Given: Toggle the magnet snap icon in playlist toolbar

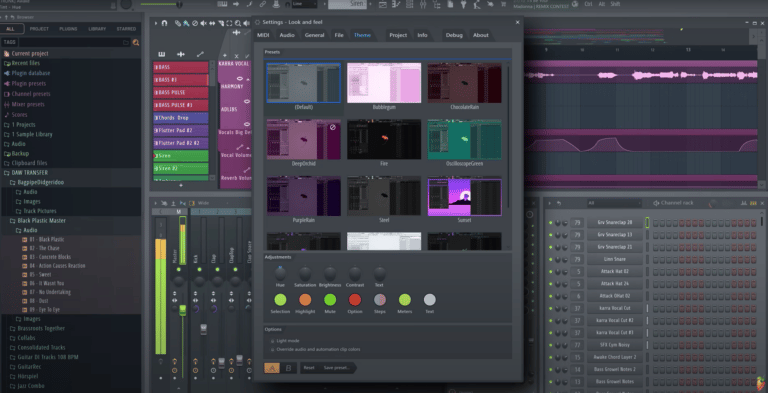Looking at the screenshot, I should pos(164,23).
